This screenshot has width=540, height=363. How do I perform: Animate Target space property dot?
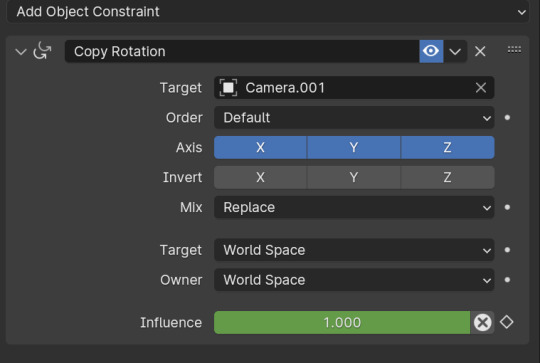coord(507,250)
